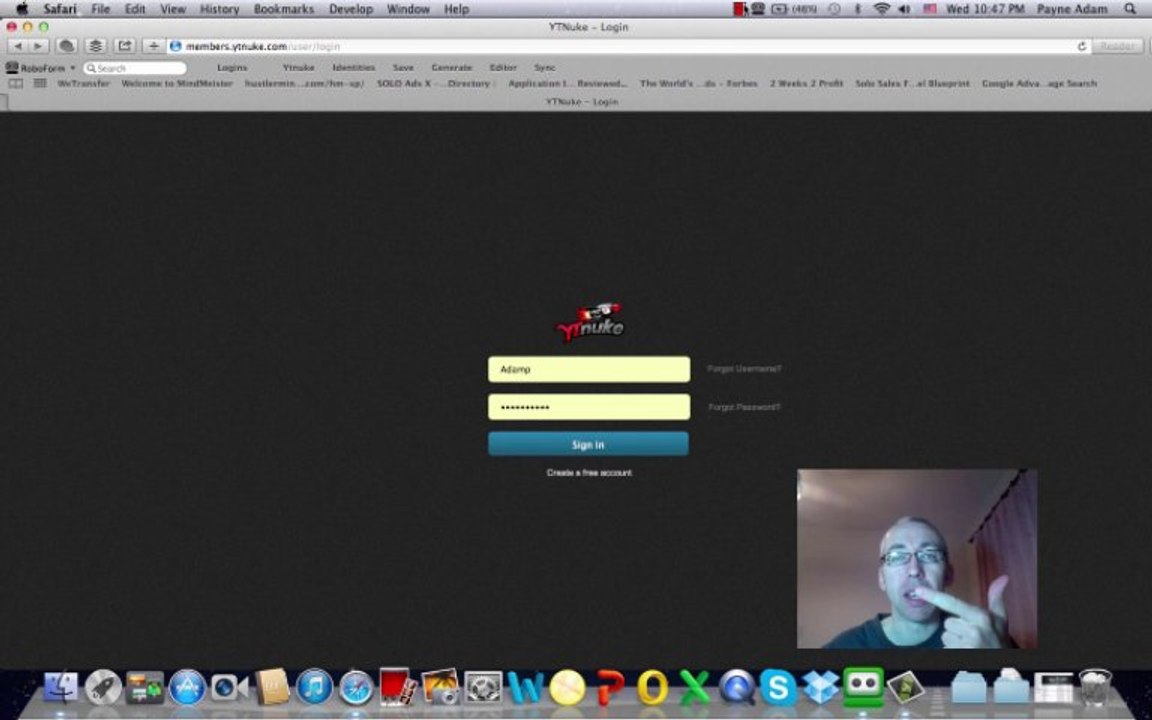1152x720 pixels.
Task: Click the webcam video overlay thumbnail
Action: 917,559
